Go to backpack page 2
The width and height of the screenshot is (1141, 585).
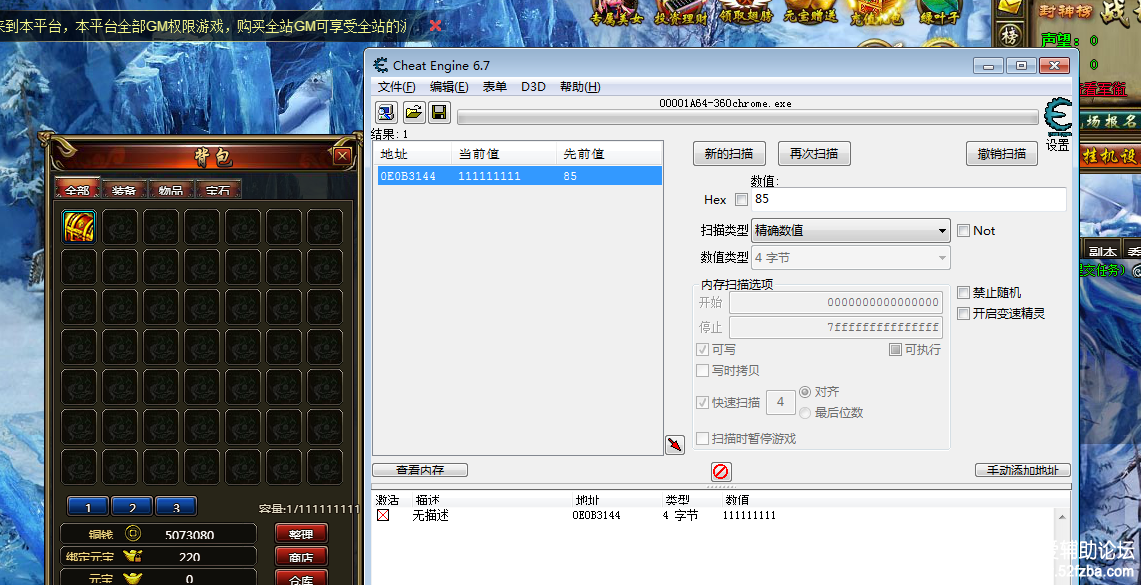click(132, 507)
